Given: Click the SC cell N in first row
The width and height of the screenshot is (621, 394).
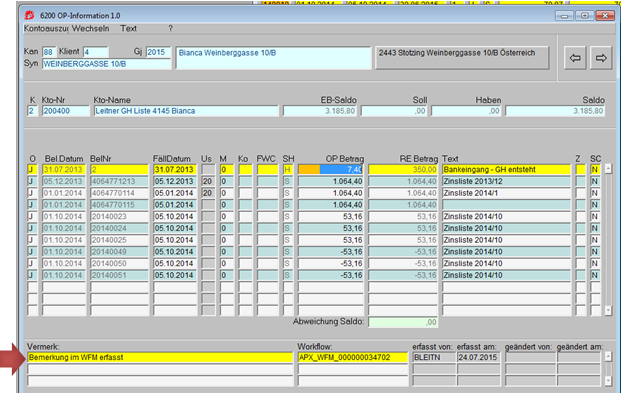Looking at the screenshot, I should tap(595, 169).
